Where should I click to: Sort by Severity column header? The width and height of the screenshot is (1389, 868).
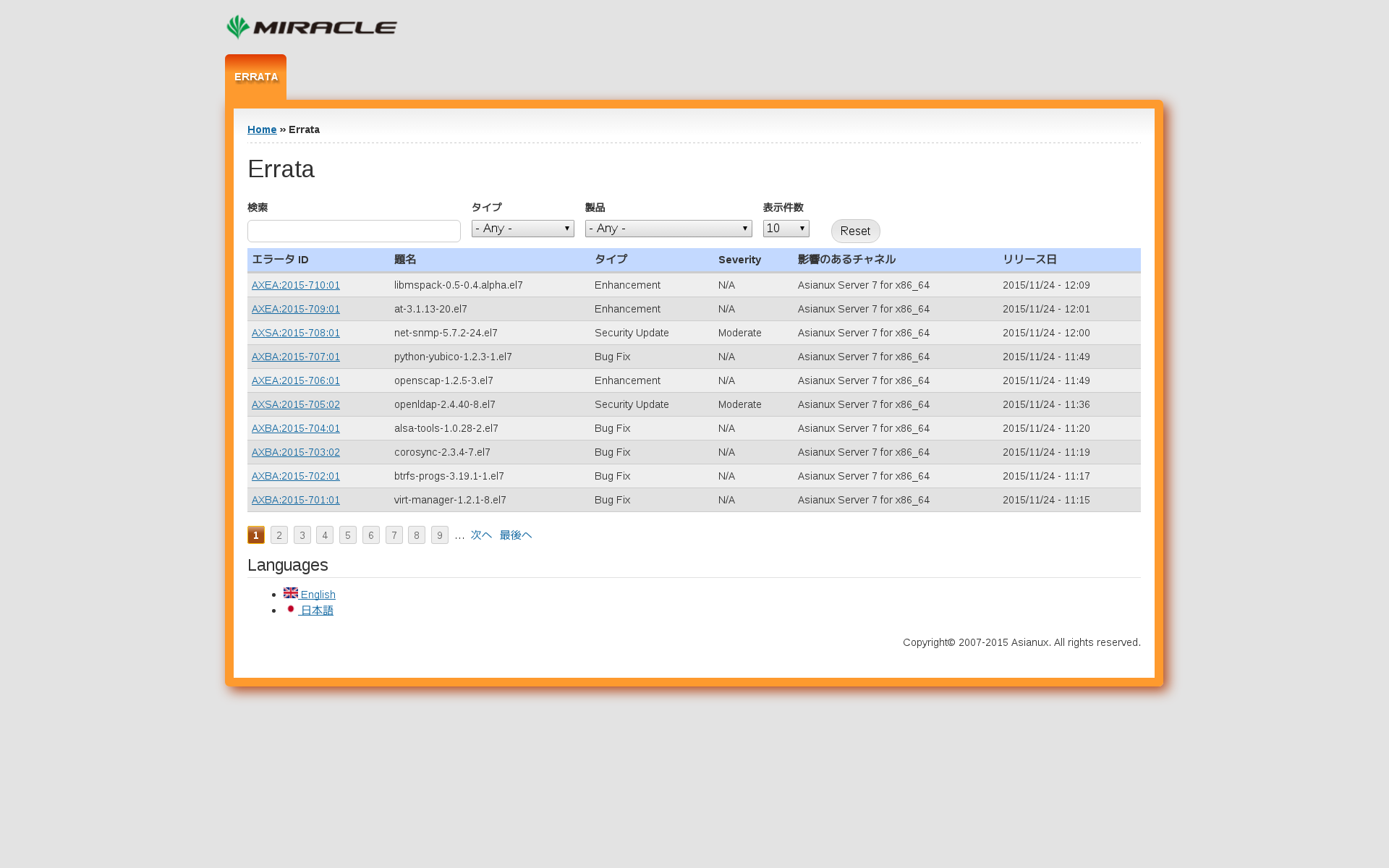739,260
